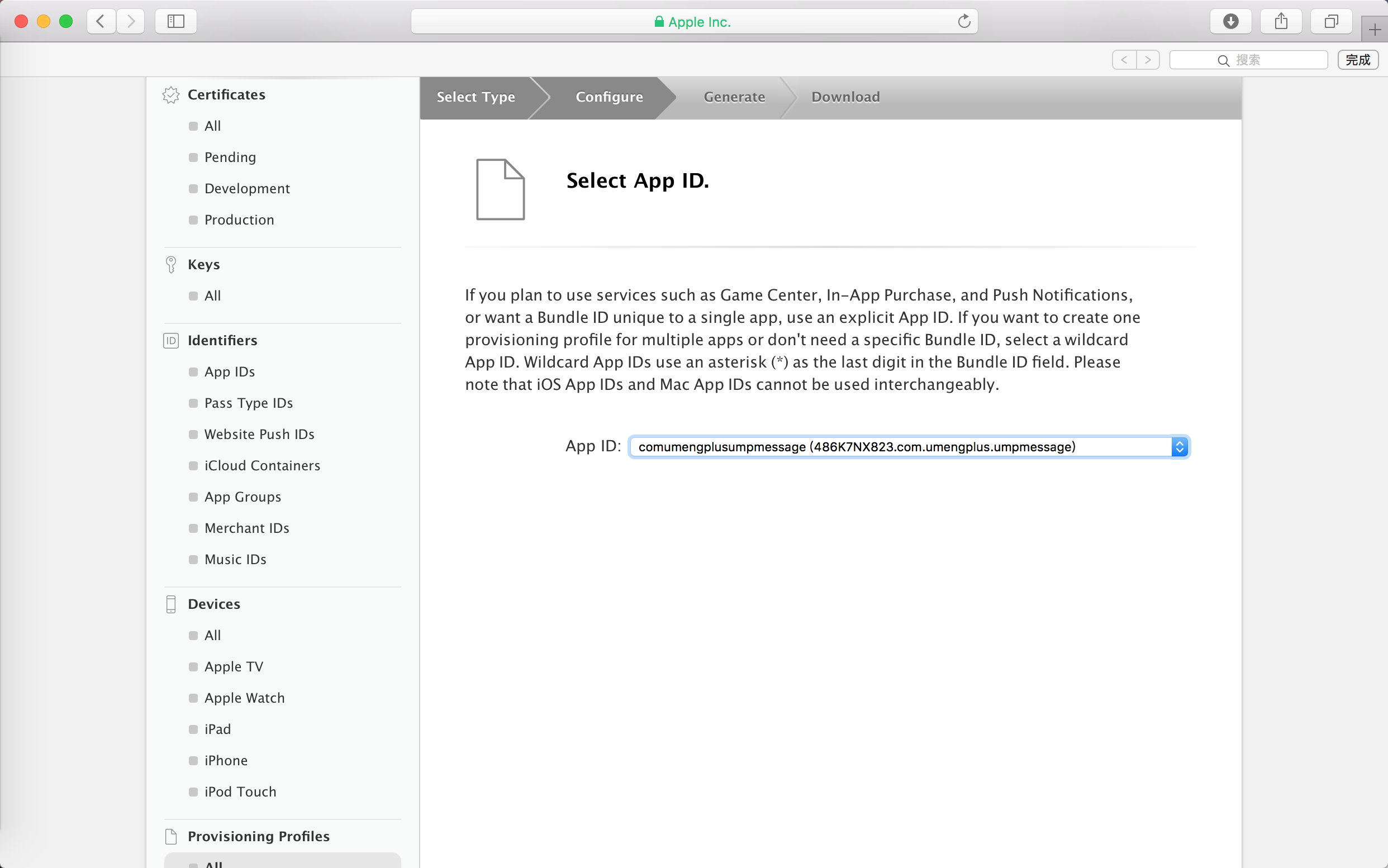
Task: Click the App ID dropdown stepper arrows
Action: 1180,447
